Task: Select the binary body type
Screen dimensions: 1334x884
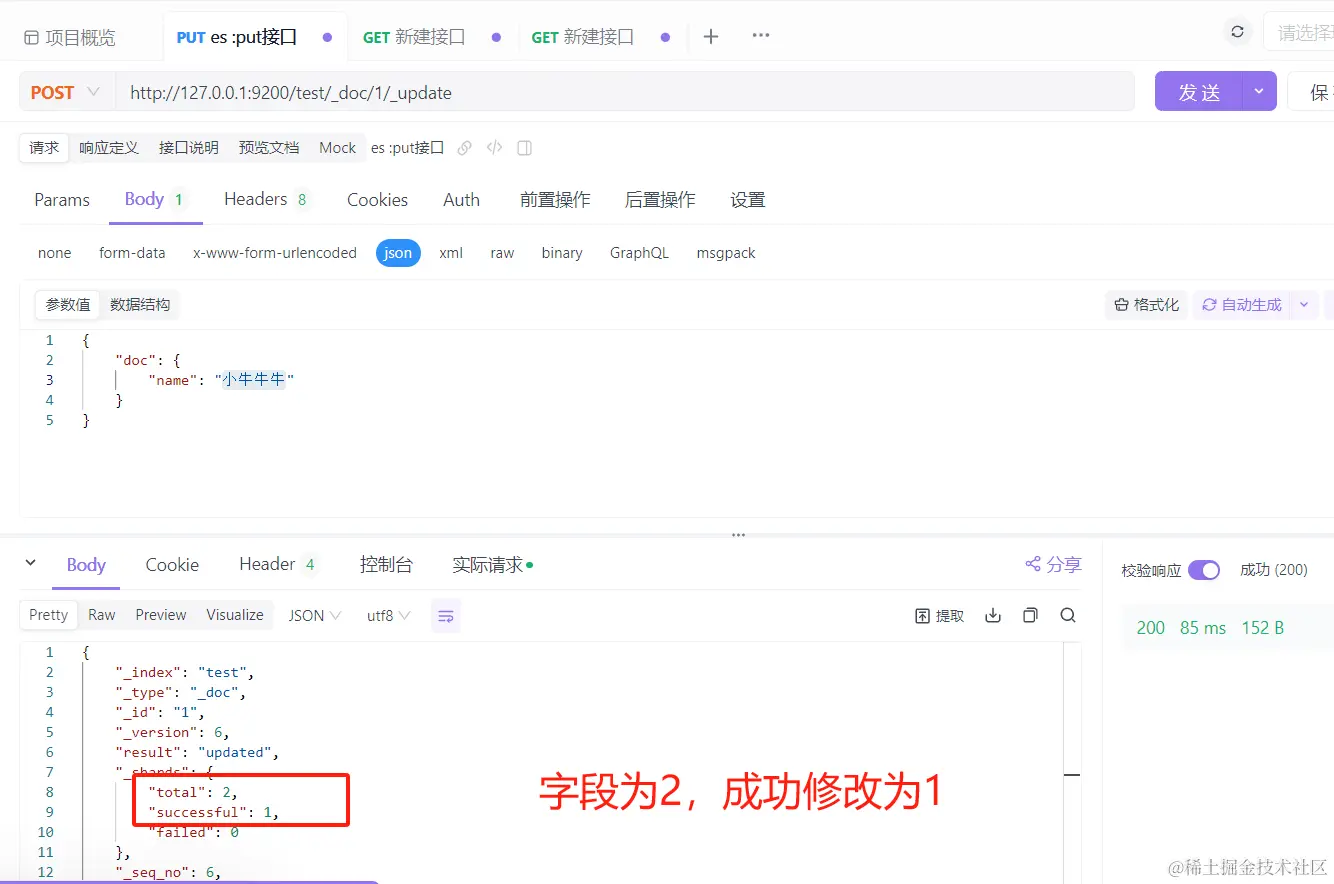Action: point(562,253)
